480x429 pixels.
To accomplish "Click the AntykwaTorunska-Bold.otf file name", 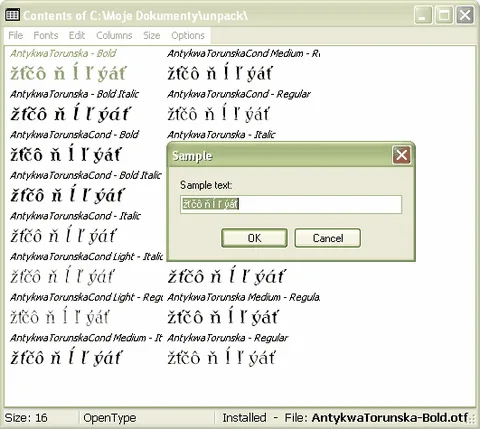I will pos(390,418).
